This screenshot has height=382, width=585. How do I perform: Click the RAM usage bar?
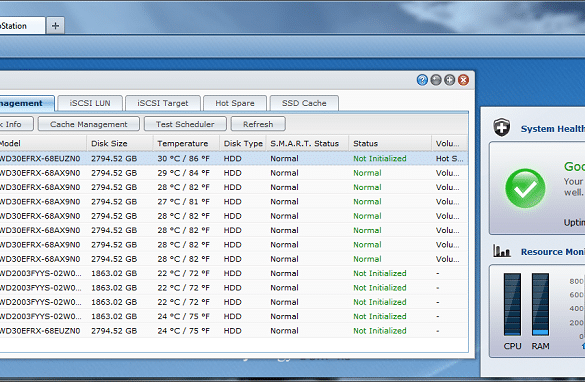pos(540,304)
